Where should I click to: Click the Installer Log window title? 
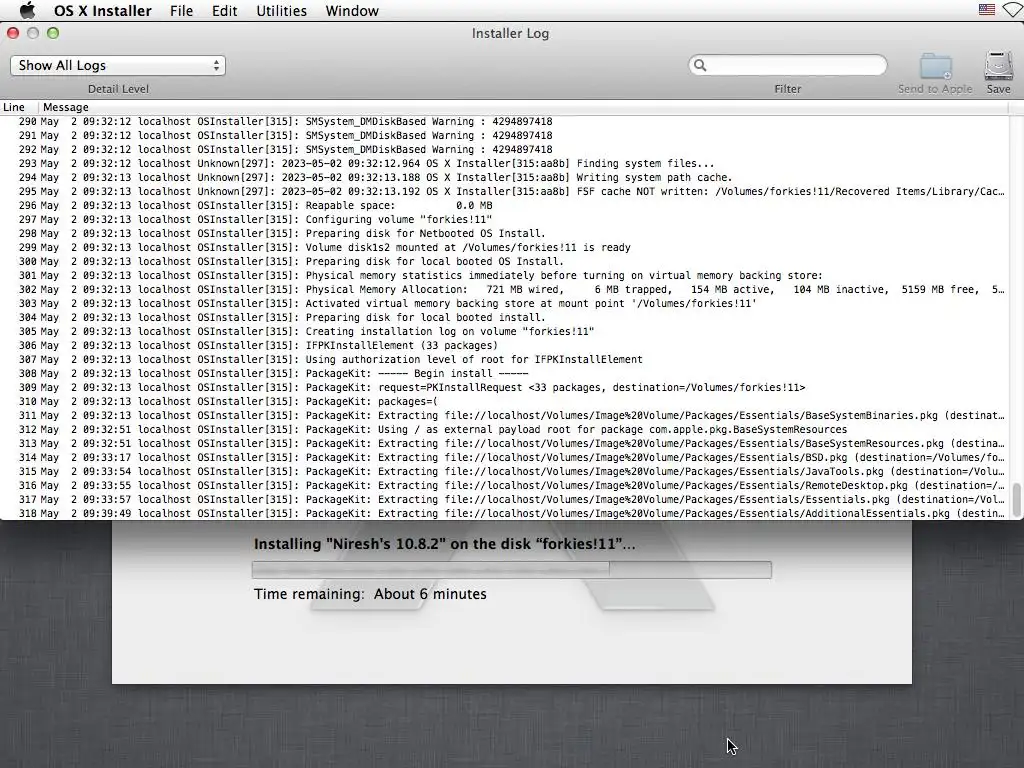(510, 33)
